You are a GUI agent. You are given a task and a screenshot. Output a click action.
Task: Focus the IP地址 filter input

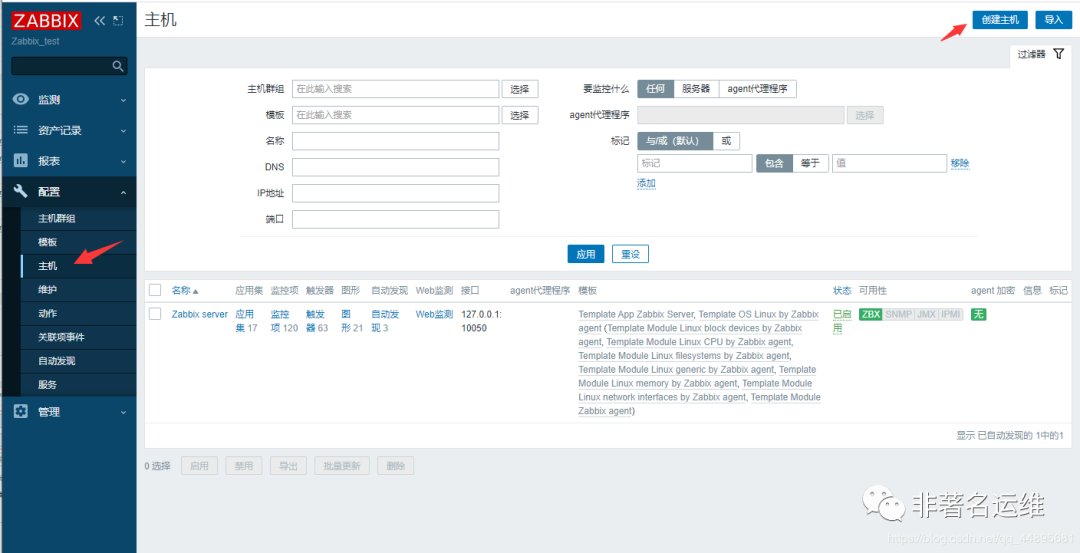pyautogui.click(x=395, y=194)
